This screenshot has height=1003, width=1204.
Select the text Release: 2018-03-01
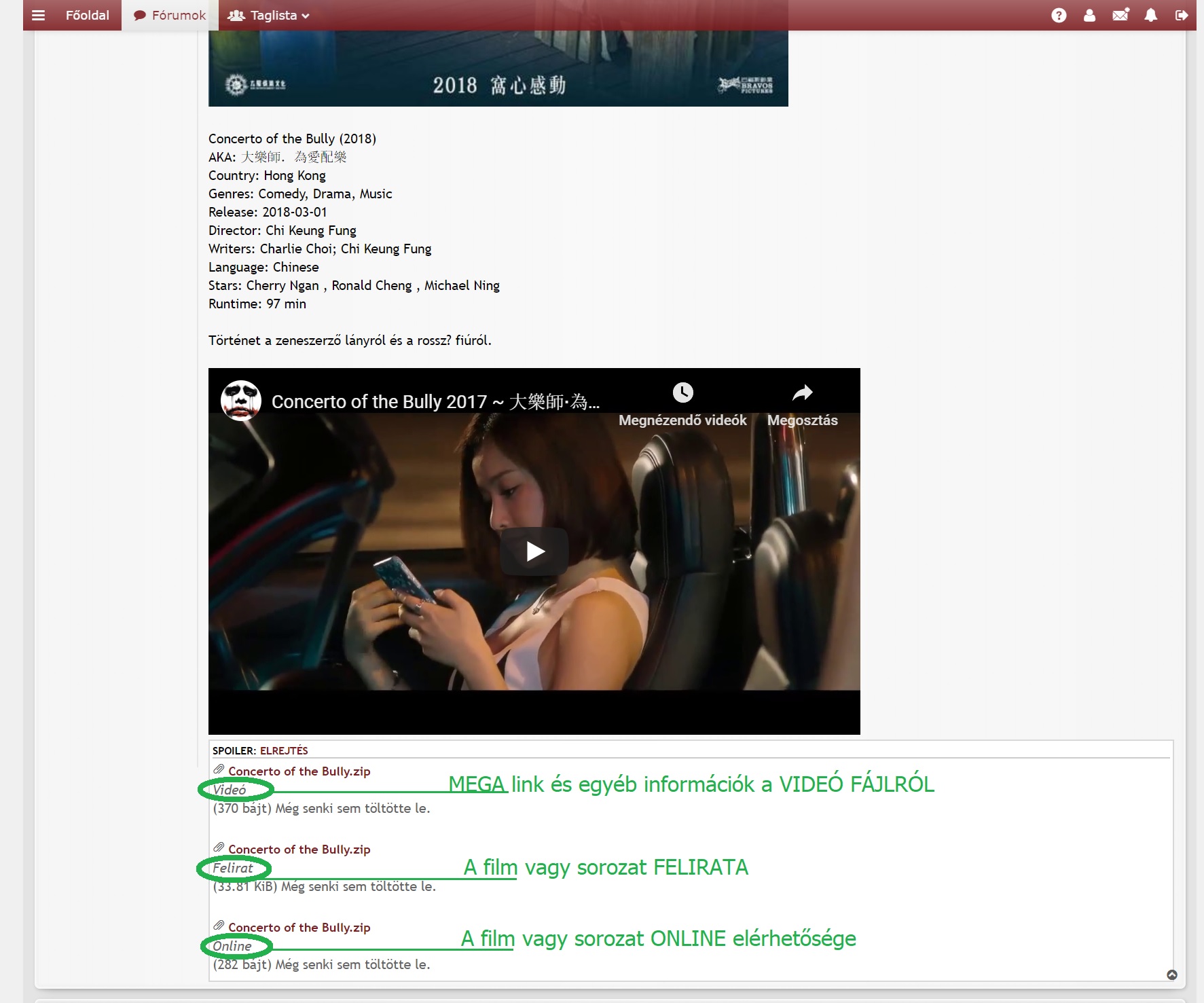(x=268, y=212)
